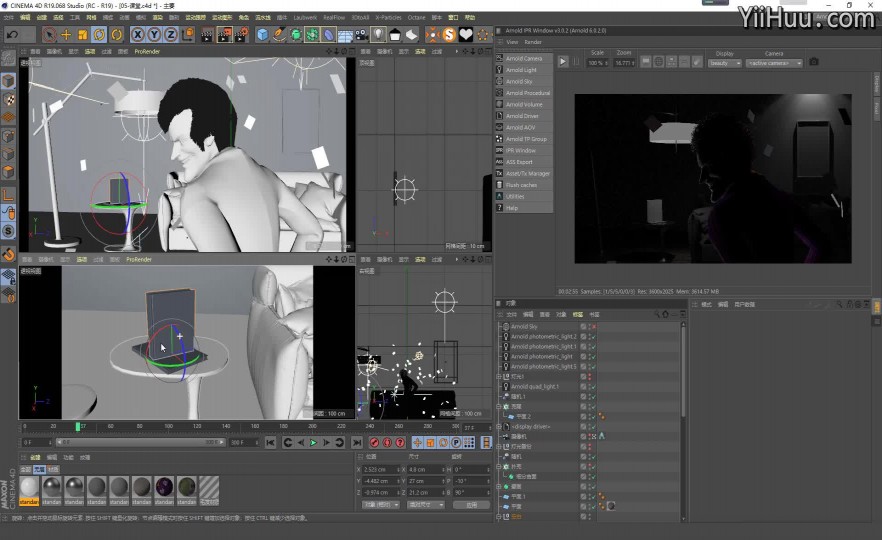Toggle Arnold photometric_light.2 layer checkbox
Screen dimensions: 882x540
pyautogui.click(x=583, y=336)
